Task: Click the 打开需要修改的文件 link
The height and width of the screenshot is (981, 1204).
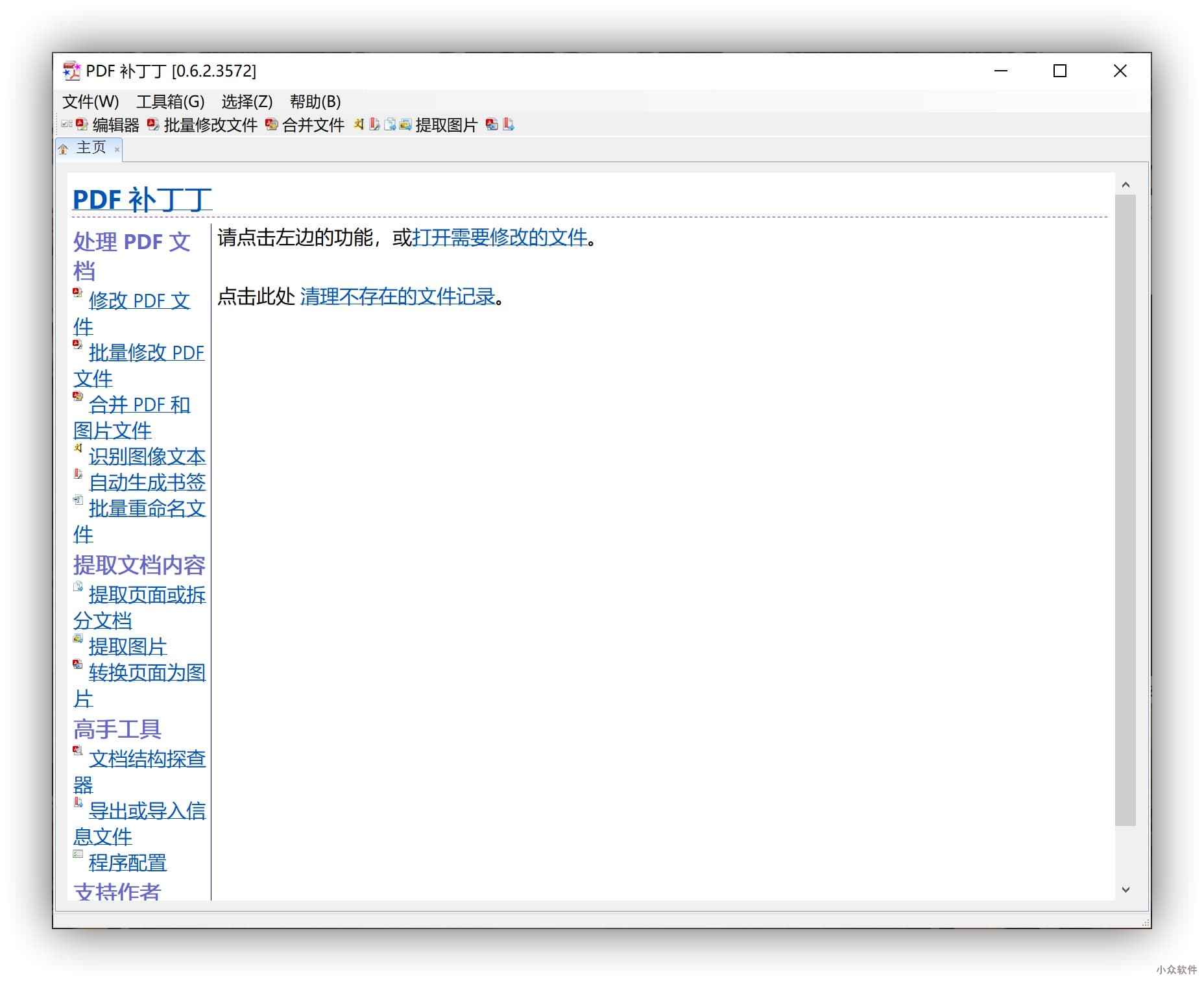Action: 500,237
